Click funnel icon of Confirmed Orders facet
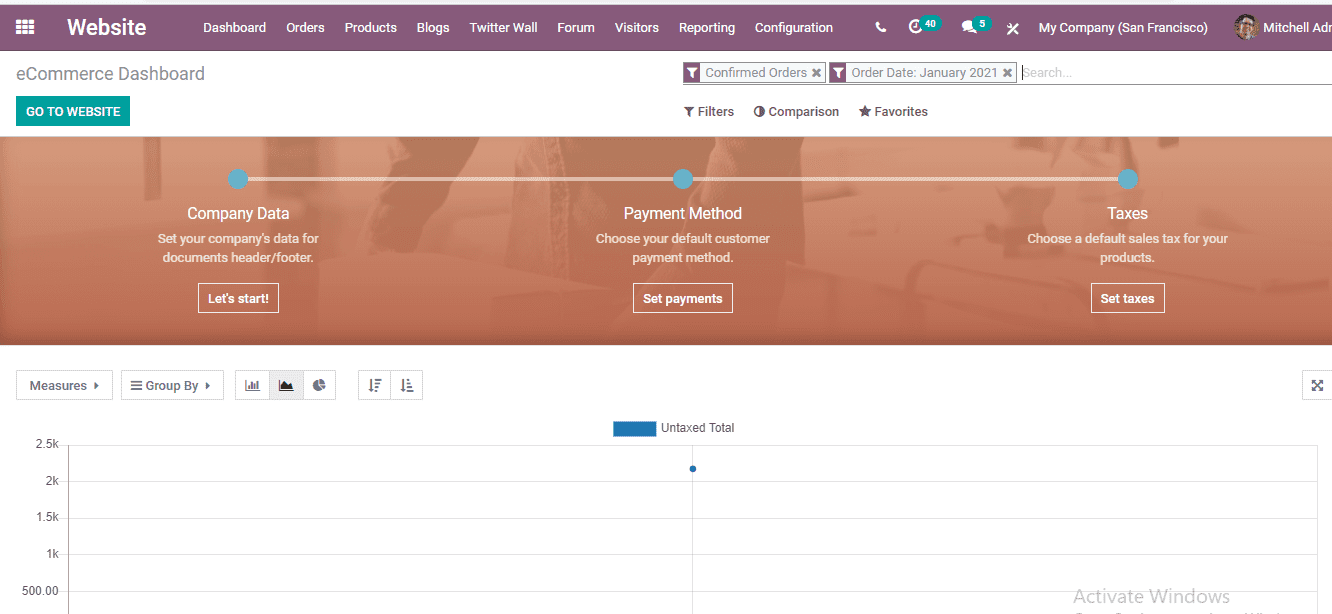This screenshot has height=614, width=1332. pyautogui.click(x=692, y=73)
